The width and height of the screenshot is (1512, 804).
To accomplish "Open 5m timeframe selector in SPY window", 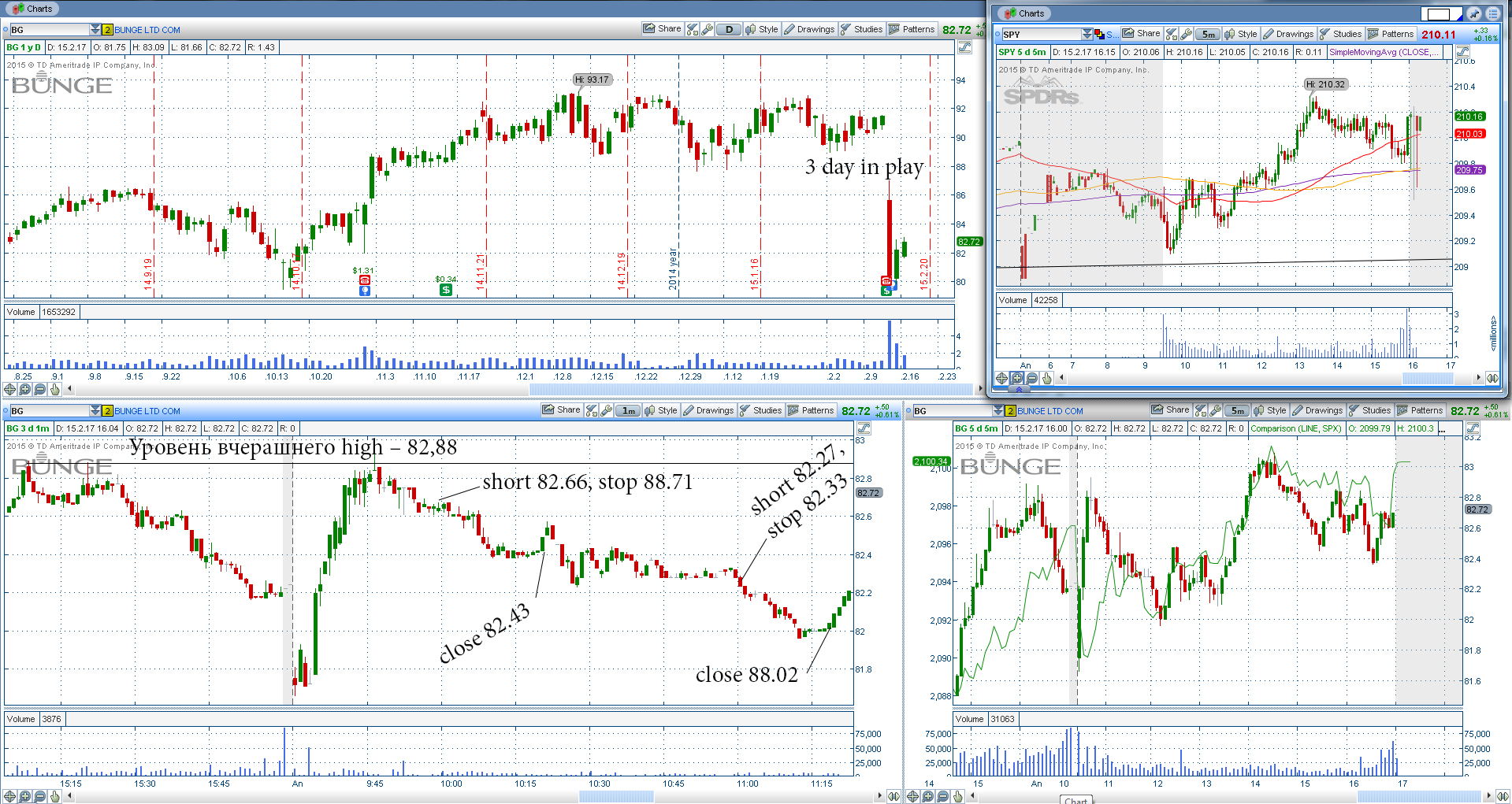I will tap(1208, 34).
